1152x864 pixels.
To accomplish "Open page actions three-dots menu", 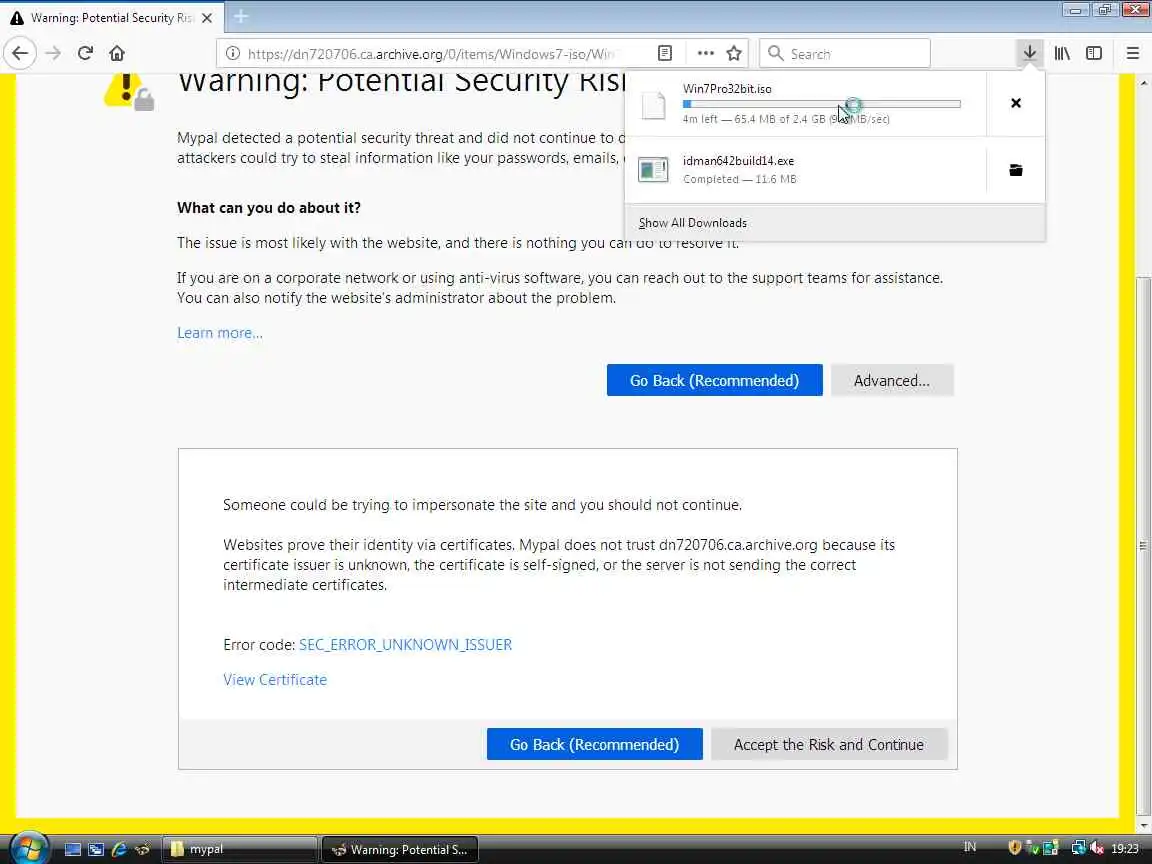I will pyautogui.click(x=705, y=53).
